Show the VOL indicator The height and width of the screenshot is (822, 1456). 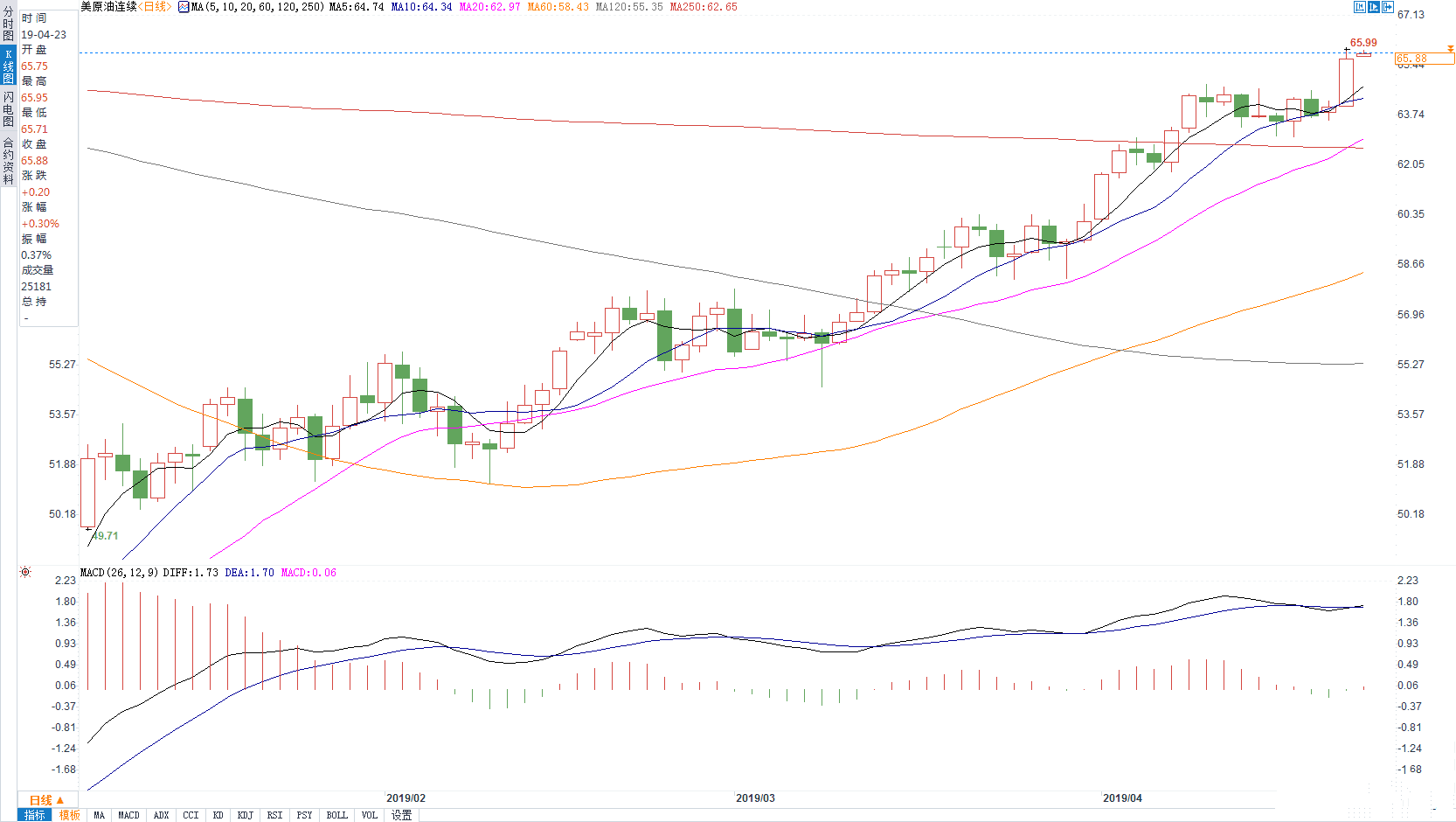tap(370, 815)
